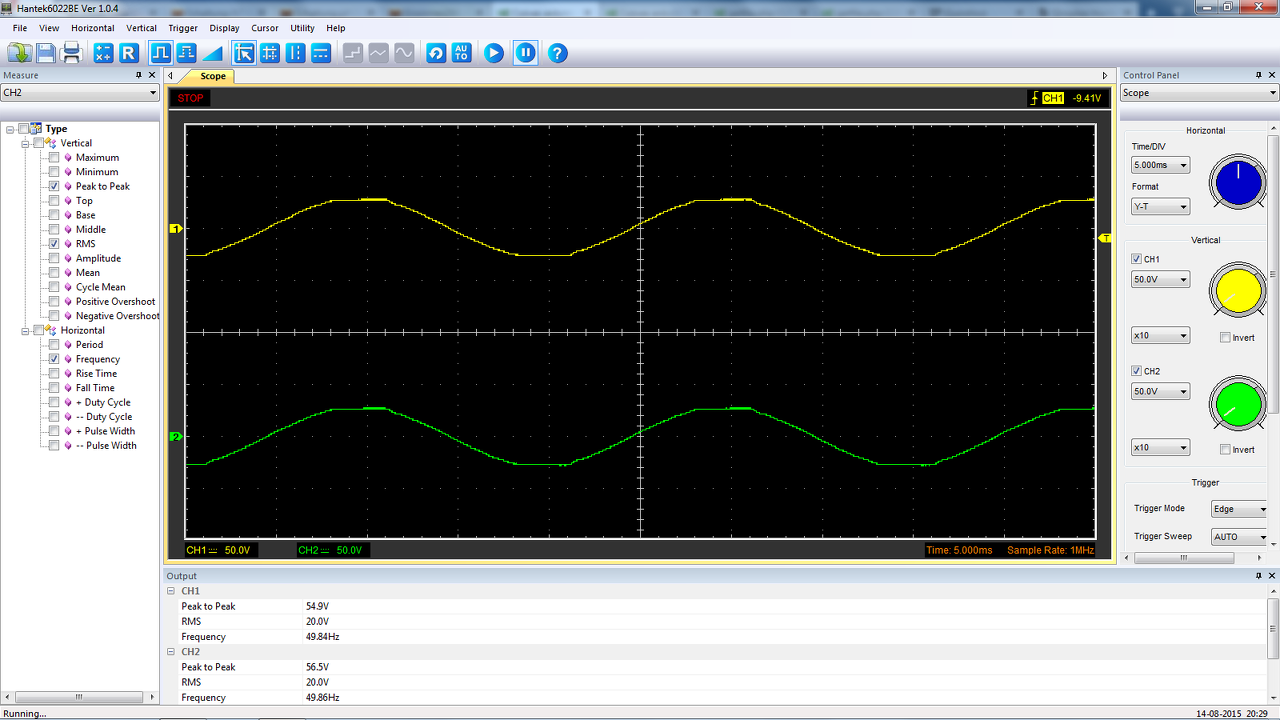
Task: Click the print toolbar icon
Action: click(72, 53)
